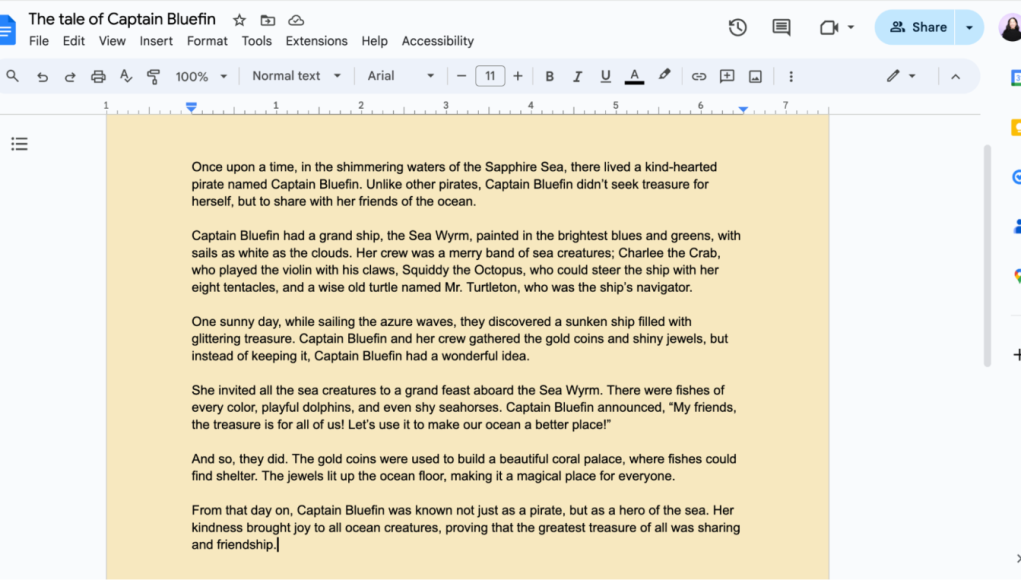Print the document
1021x580 pixels.
click(x=98, y=77)
